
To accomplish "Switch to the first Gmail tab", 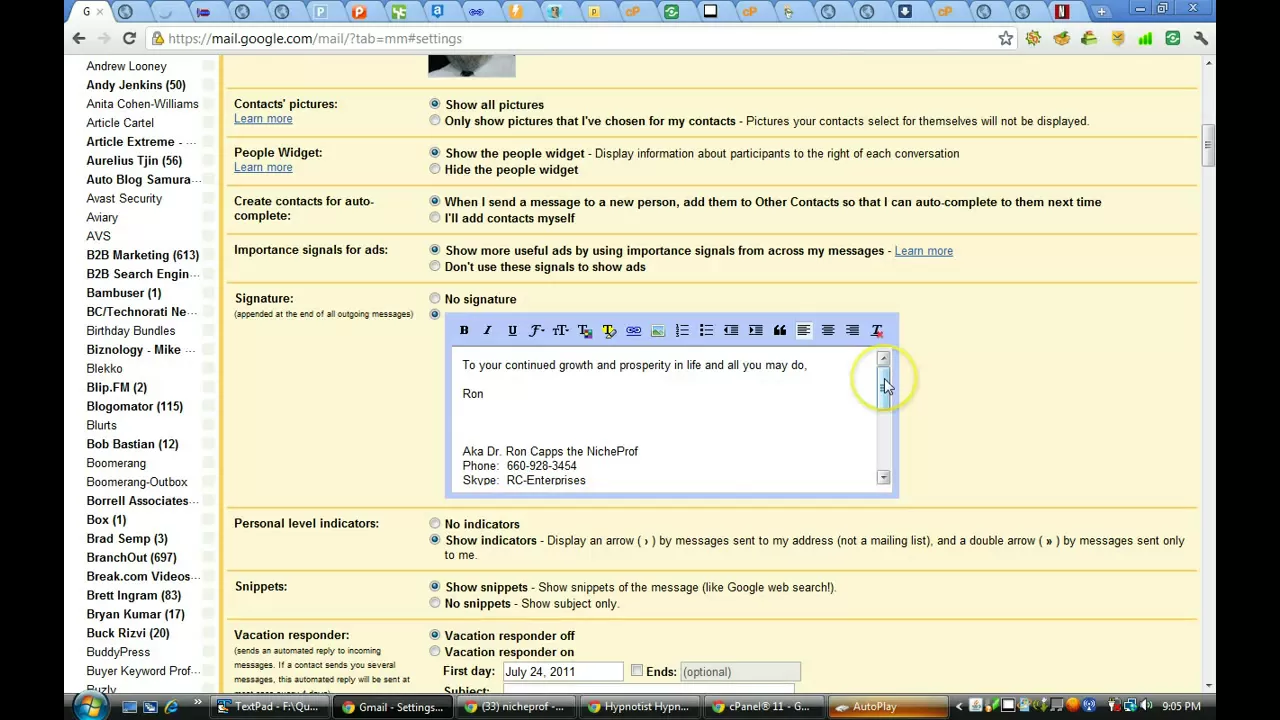I will coord(90,12).
